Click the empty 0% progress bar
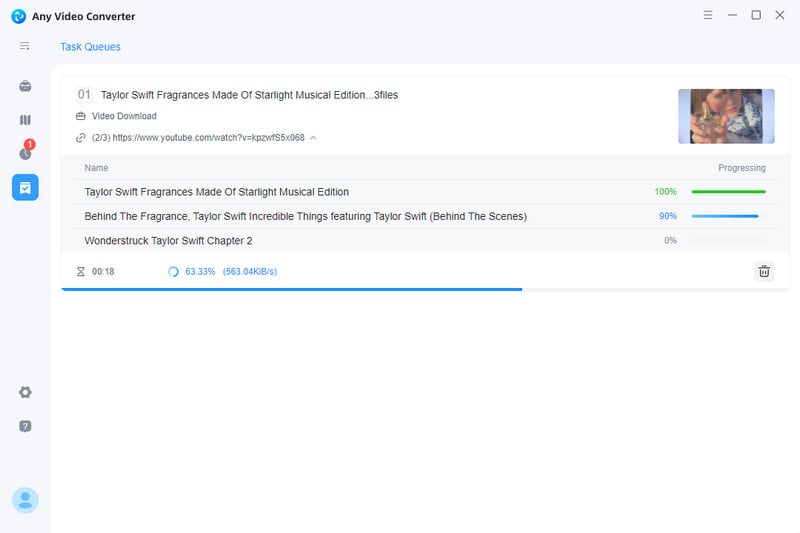The width and height of the screenshot is (800, 533). 729,241
